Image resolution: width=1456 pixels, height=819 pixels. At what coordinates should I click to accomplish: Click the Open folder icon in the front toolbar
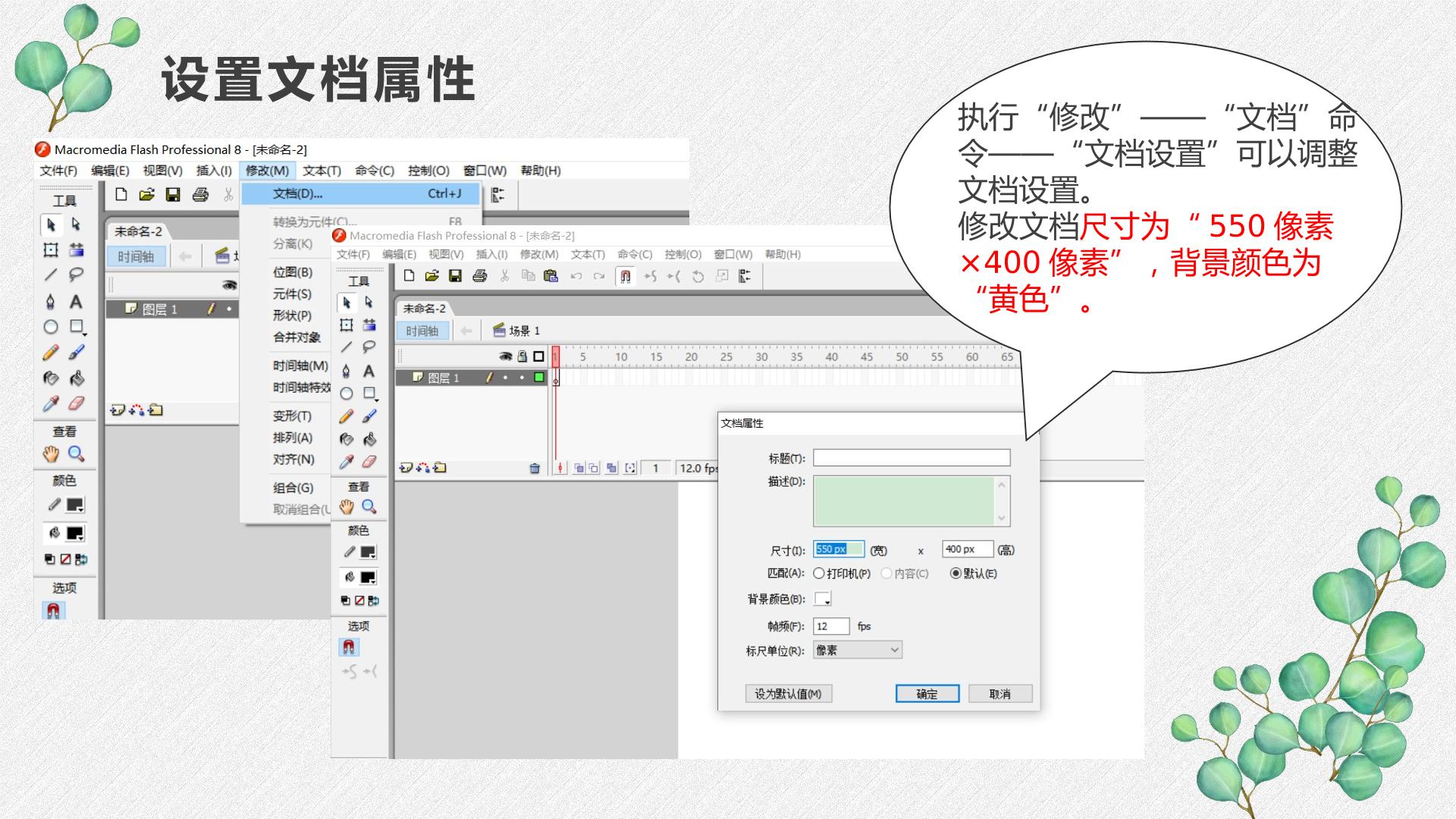(432, 276)
